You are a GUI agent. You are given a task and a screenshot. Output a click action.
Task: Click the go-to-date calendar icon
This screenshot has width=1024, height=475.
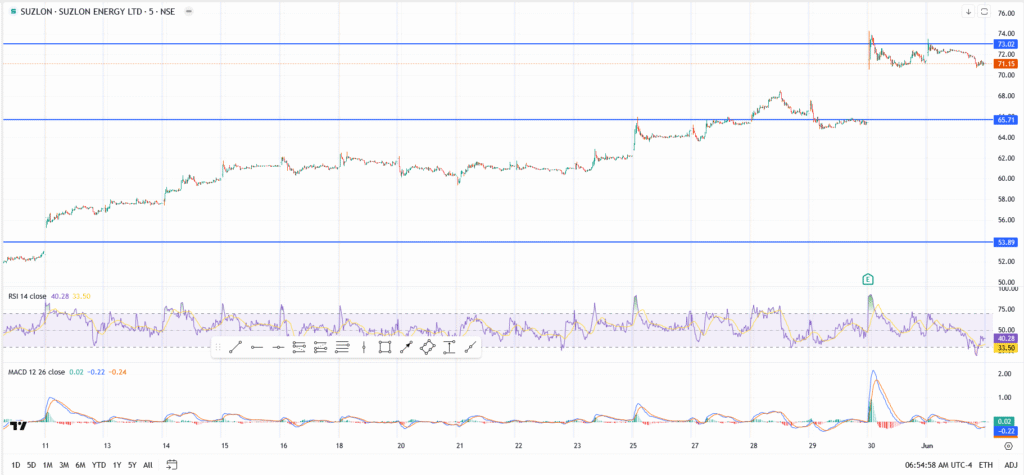(172, 464)
